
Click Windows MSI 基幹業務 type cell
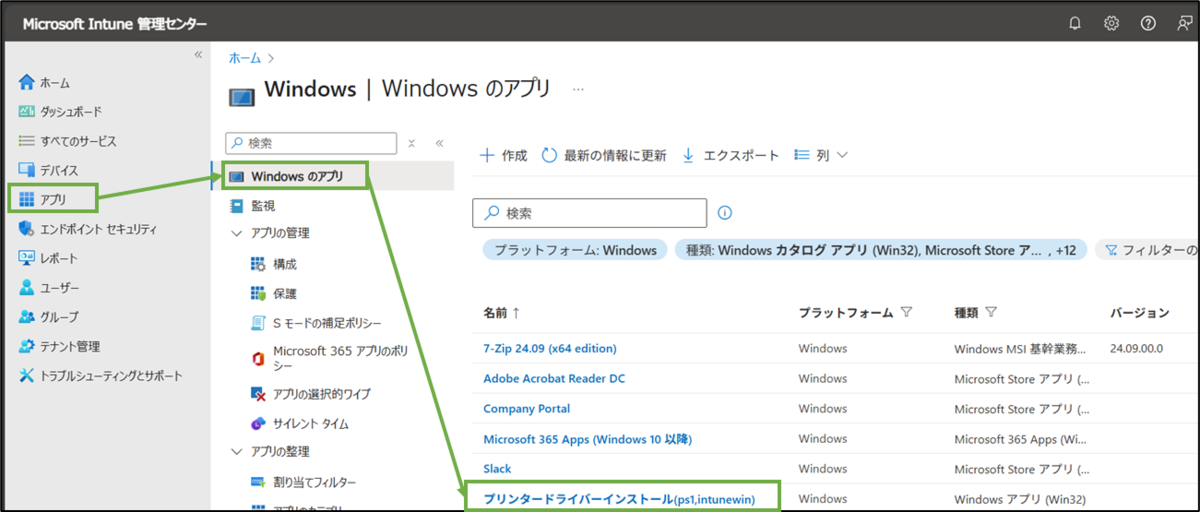click(x=1022, y=348)
